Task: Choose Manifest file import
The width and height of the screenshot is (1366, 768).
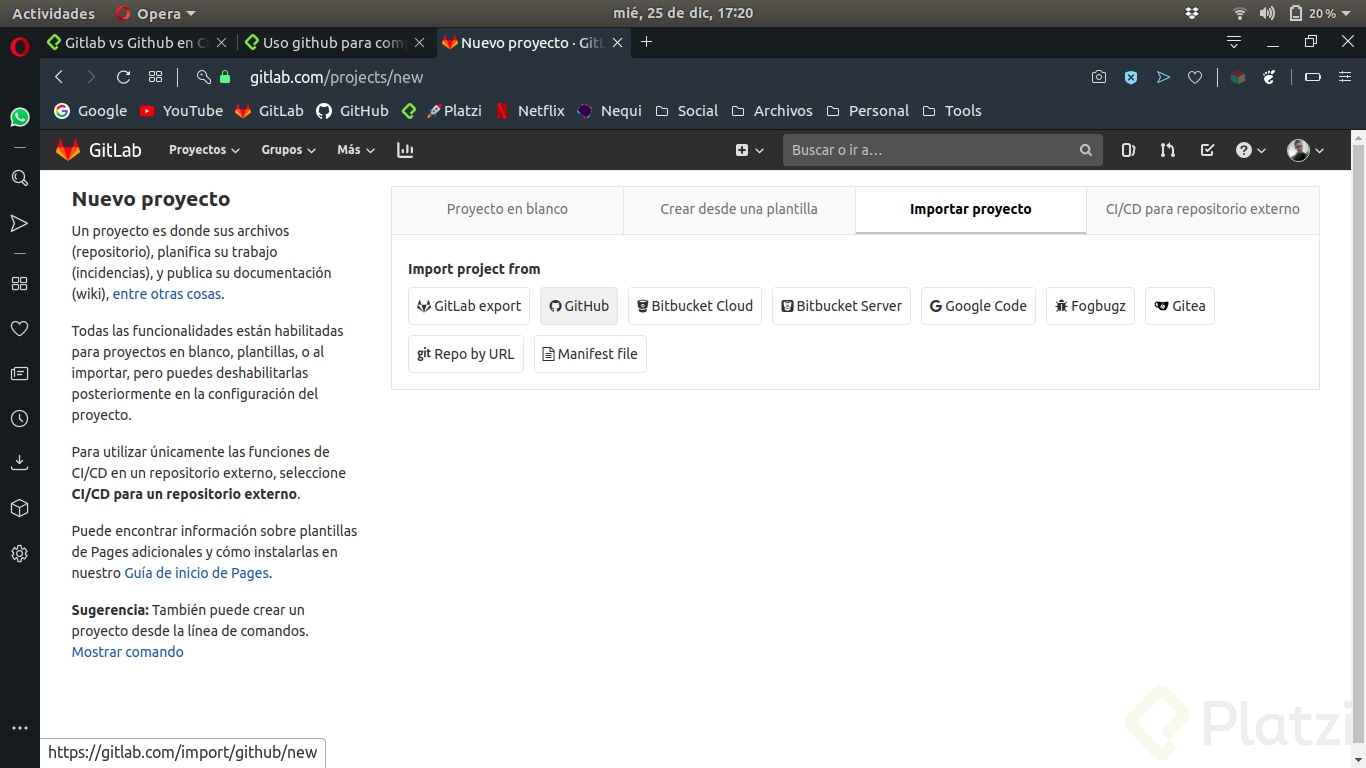Action: (x=590, y=354)
